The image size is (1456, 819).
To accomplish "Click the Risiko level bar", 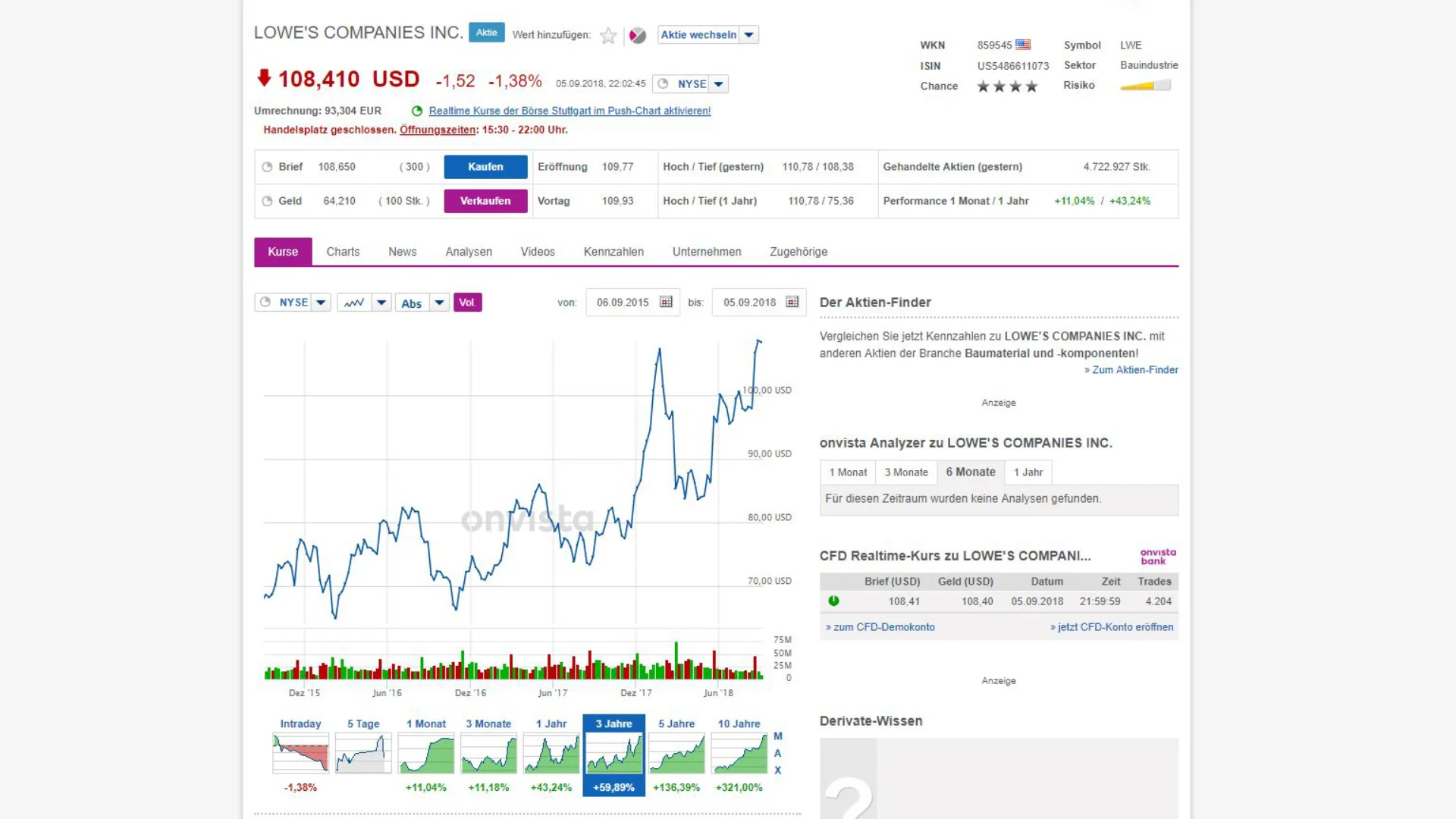I will pos(1145,86).
